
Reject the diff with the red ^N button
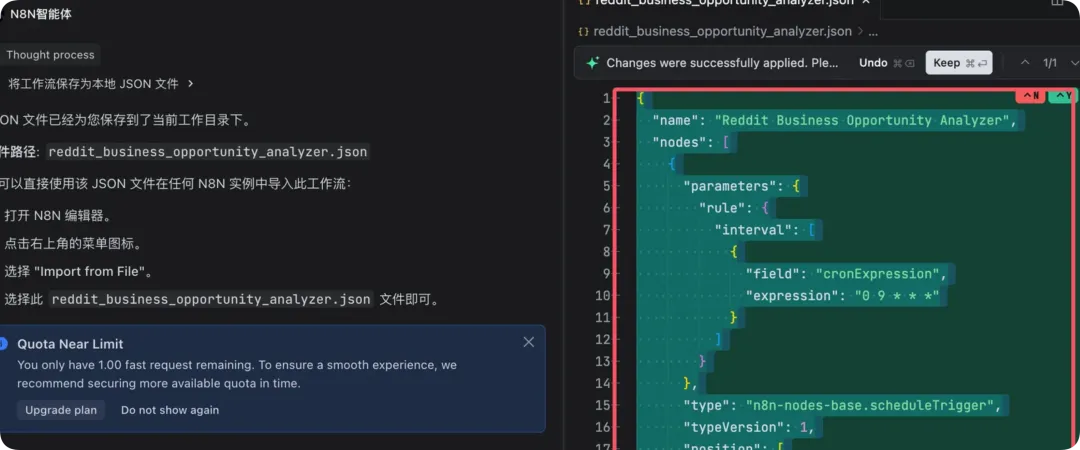[1031, 96]
